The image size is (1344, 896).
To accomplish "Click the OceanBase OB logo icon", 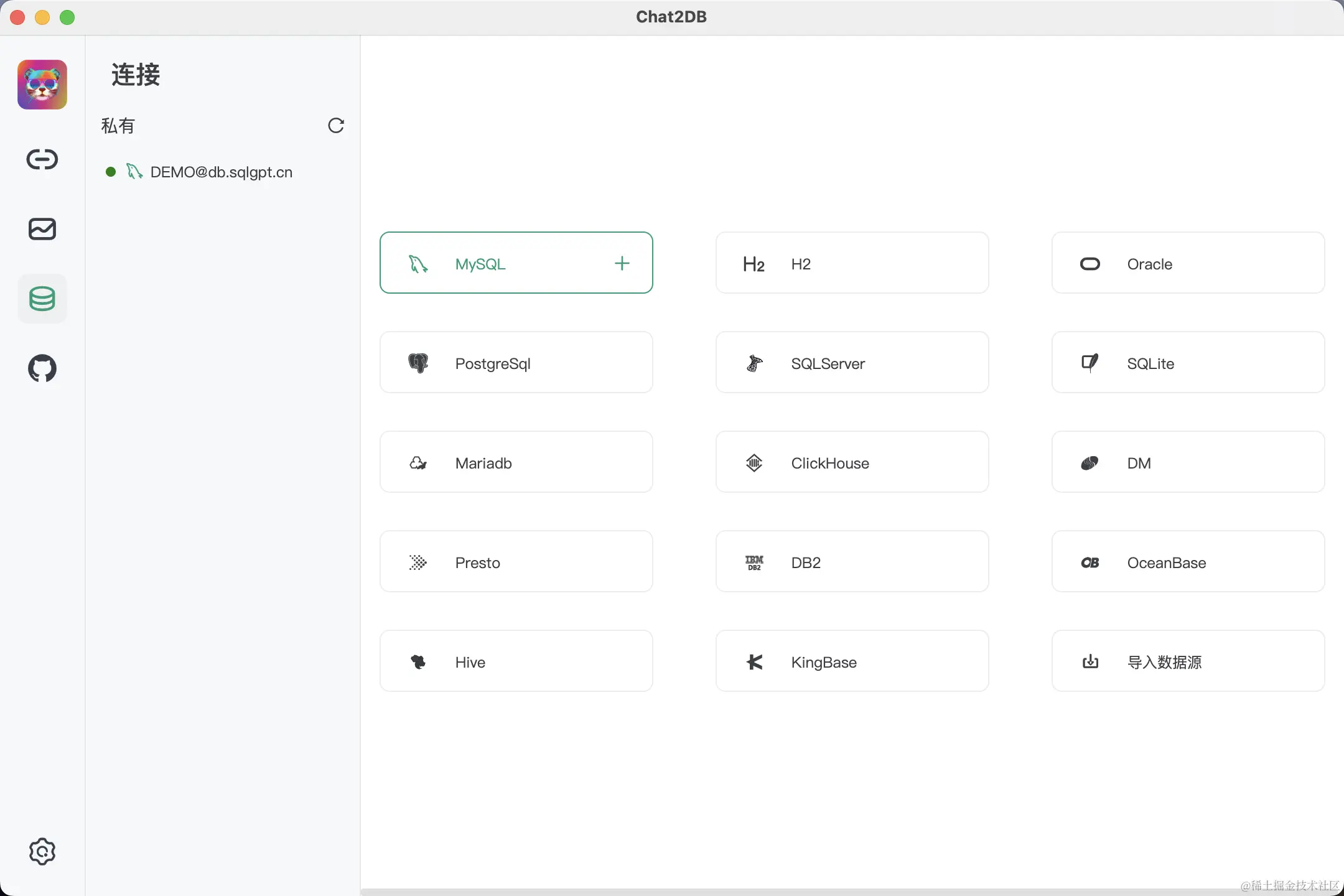I will click(x=1090, y=562).
